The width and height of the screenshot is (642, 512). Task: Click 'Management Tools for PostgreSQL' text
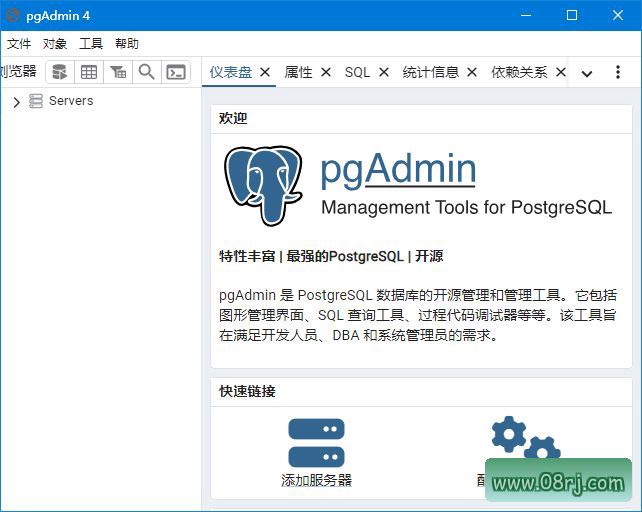467,208
